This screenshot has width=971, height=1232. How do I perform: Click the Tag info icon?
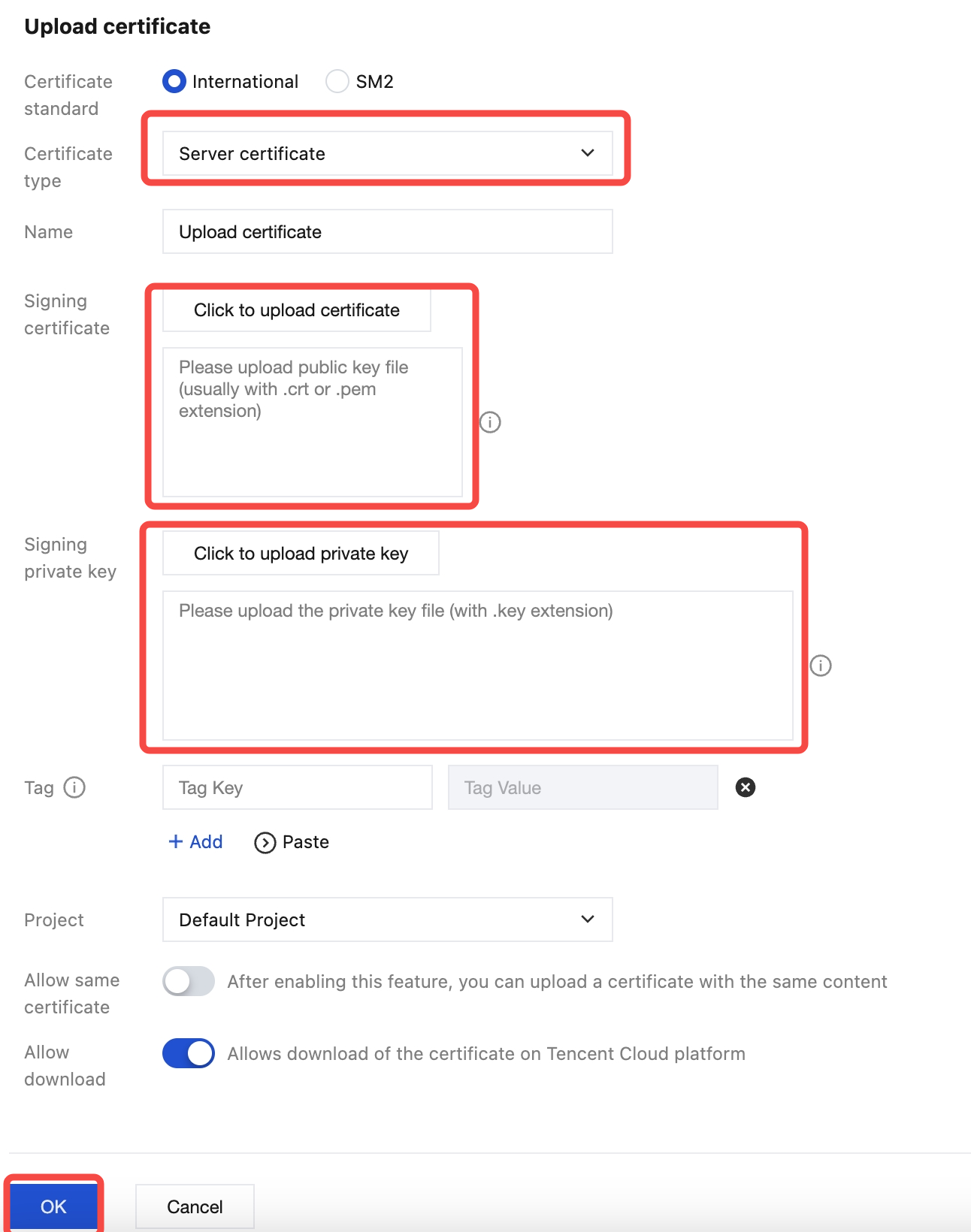[74, 787]
